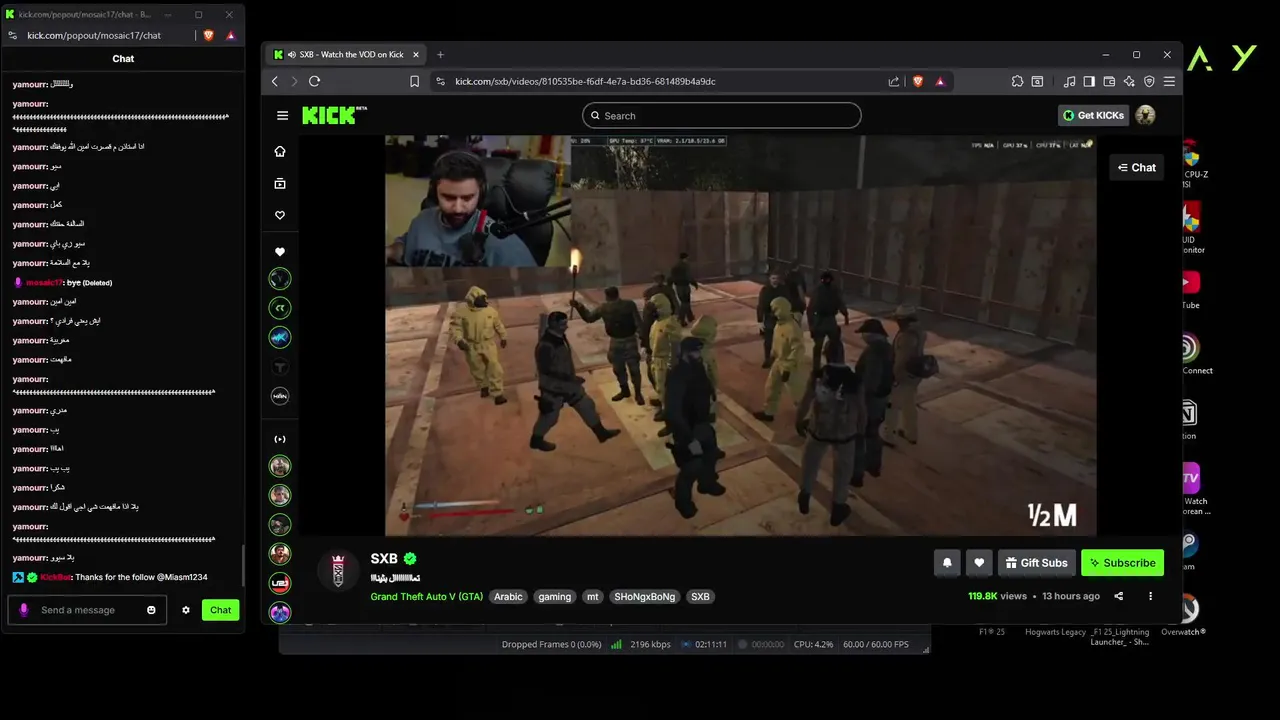The height and width of the screenshot is (720, 1280).
Task: Click the green Chat send button
Action: tap(220, 610)
